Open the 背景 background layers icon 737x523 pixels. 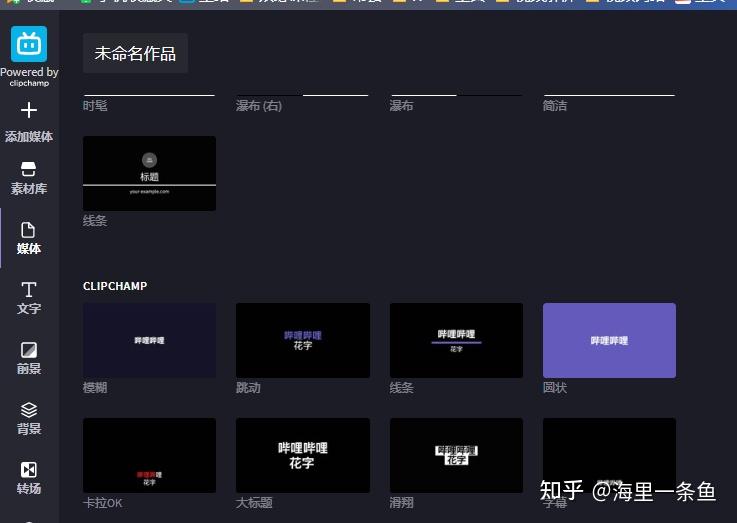[x=29, y=410]
